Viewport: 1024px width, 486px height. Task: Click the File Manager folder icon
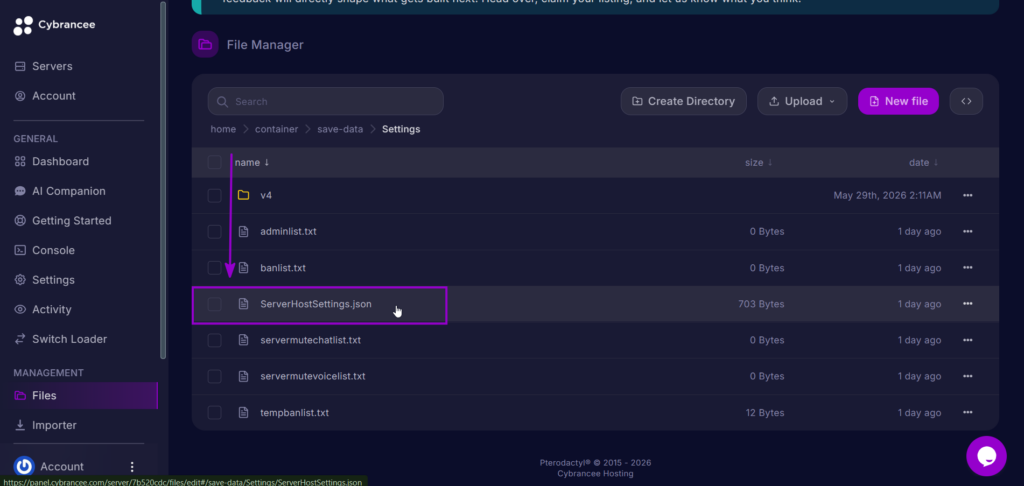pyautogui.click(x=205, y=44)
